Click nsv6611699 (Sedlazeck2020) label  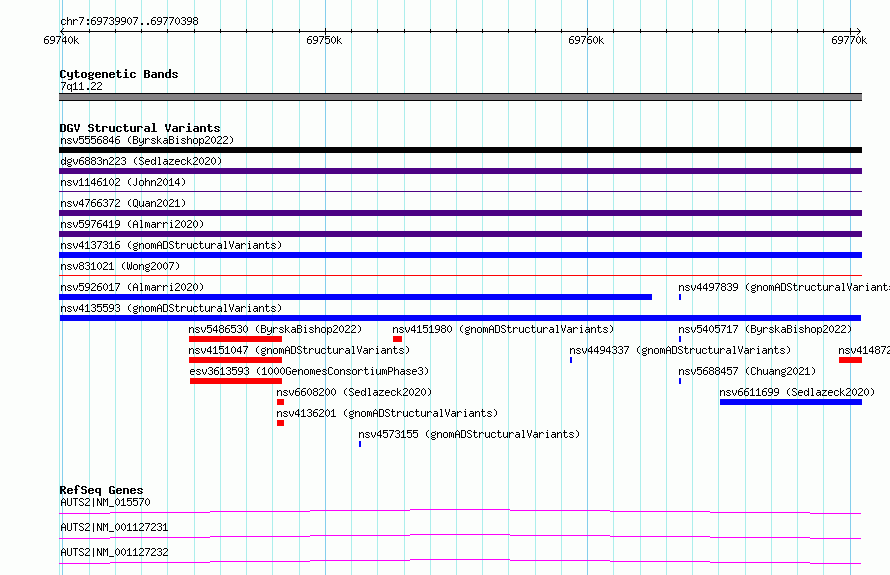tap(797, 392)
